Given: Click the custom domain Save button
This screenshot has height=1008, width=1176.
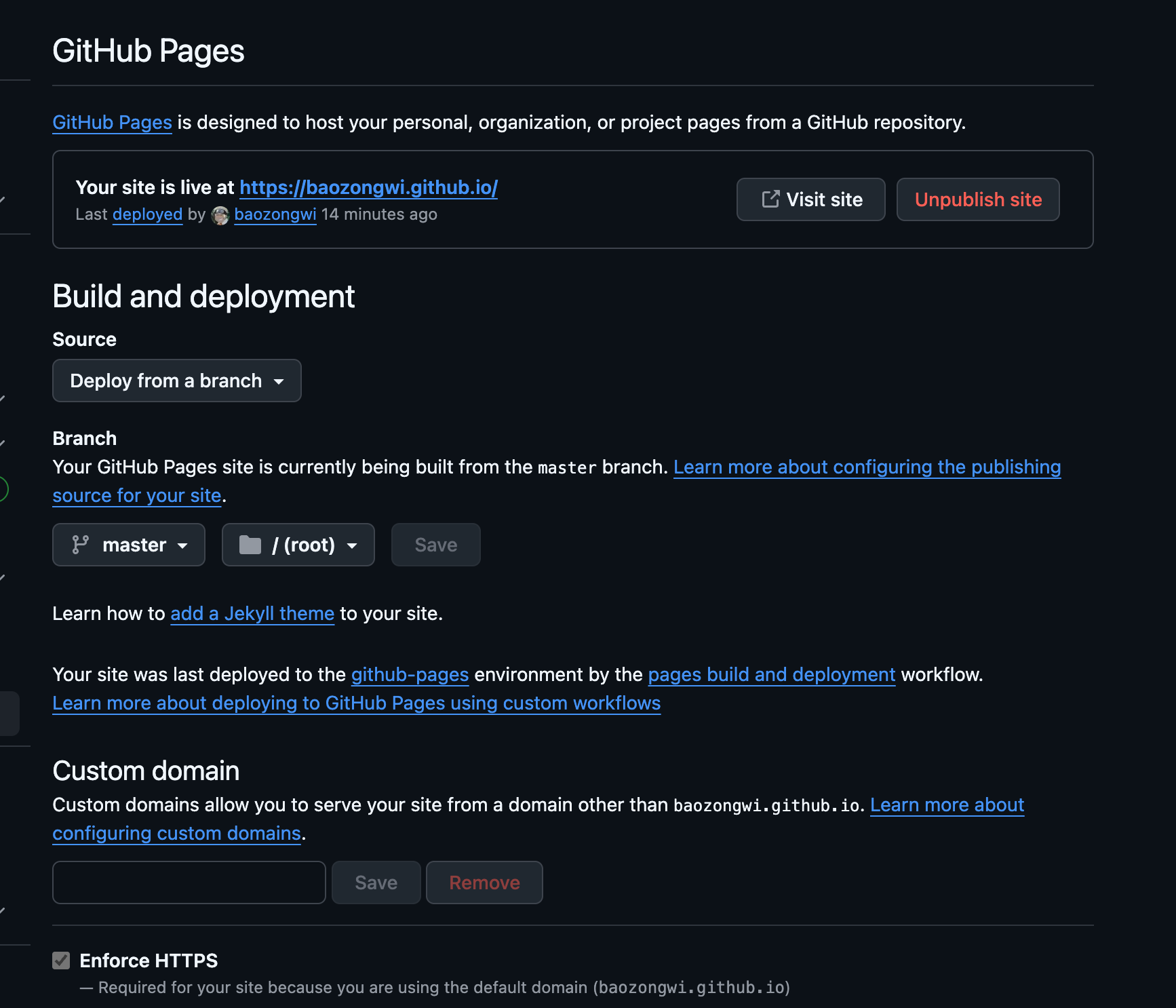Looking at the screenshot, I should coord(376,883).
